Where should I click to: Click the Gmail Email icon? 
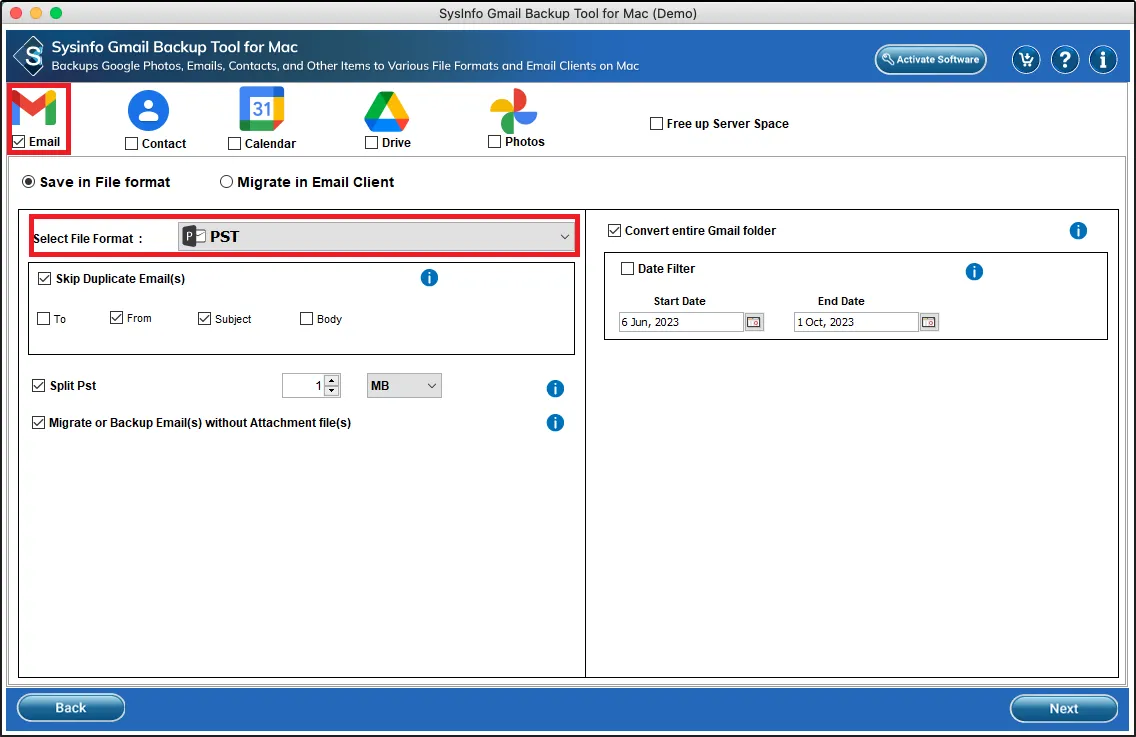pos(34,108)
